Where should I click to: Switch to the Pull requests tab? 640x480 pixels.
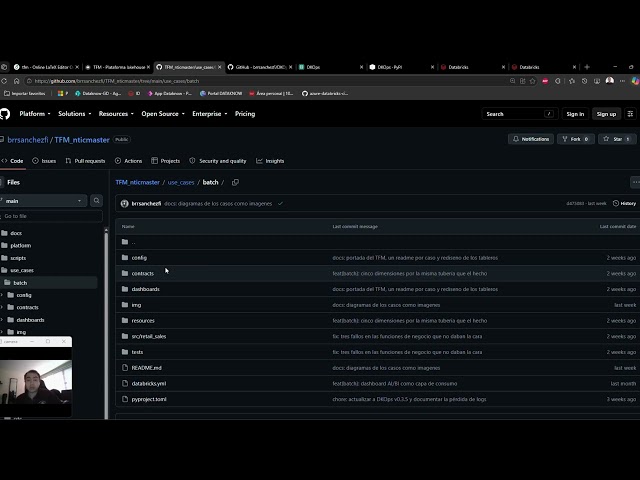(85, 161)
